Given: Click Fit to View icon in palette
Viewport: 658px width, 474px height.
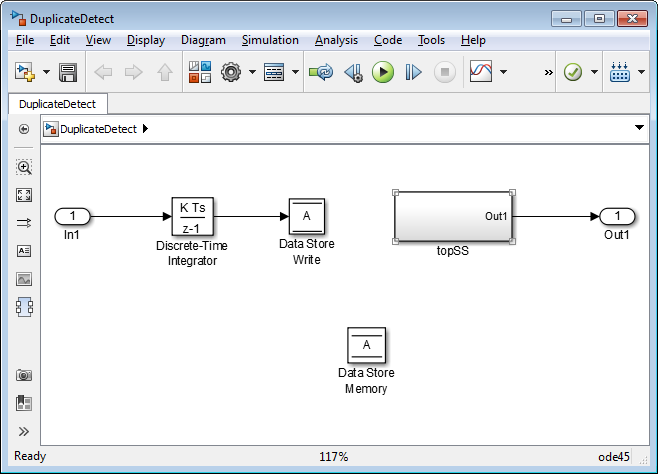Looking at the screenshot, I should click(x=24, y=195).
